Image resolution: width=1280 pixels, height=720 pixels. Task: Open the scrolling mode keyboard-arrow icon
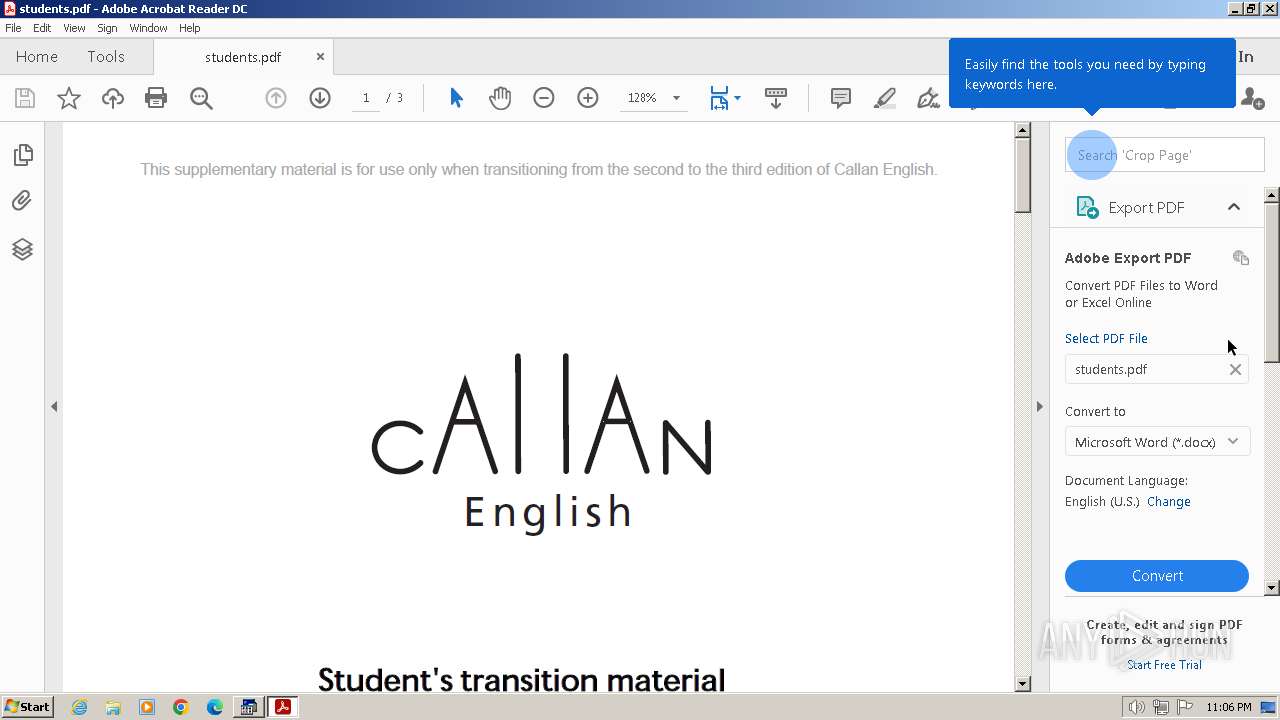[776, 98]
